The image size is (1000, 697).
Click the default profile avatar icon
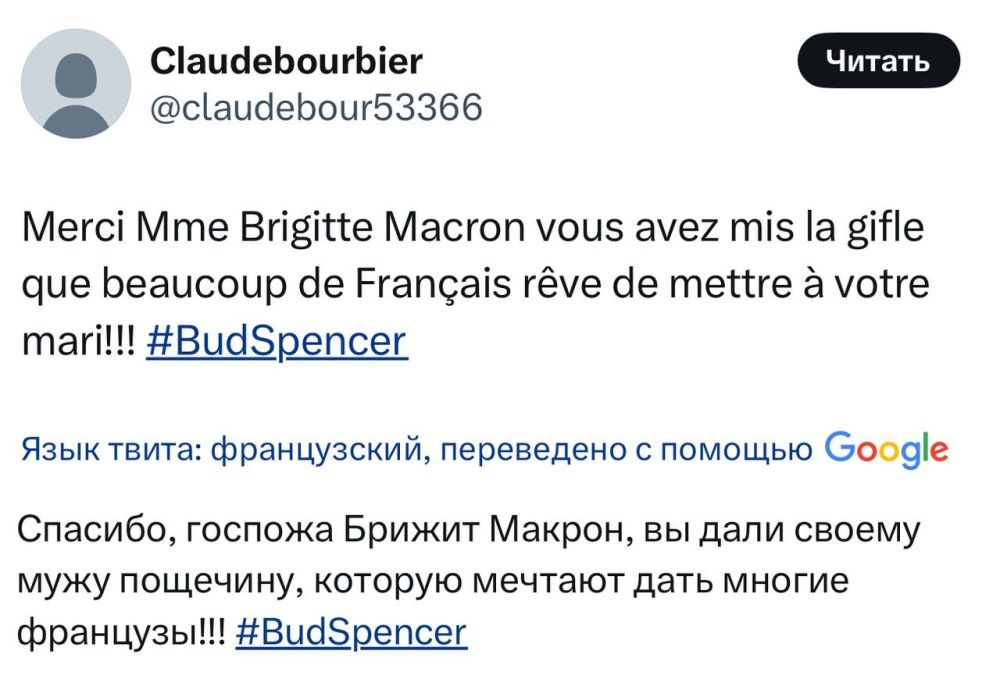76,83
